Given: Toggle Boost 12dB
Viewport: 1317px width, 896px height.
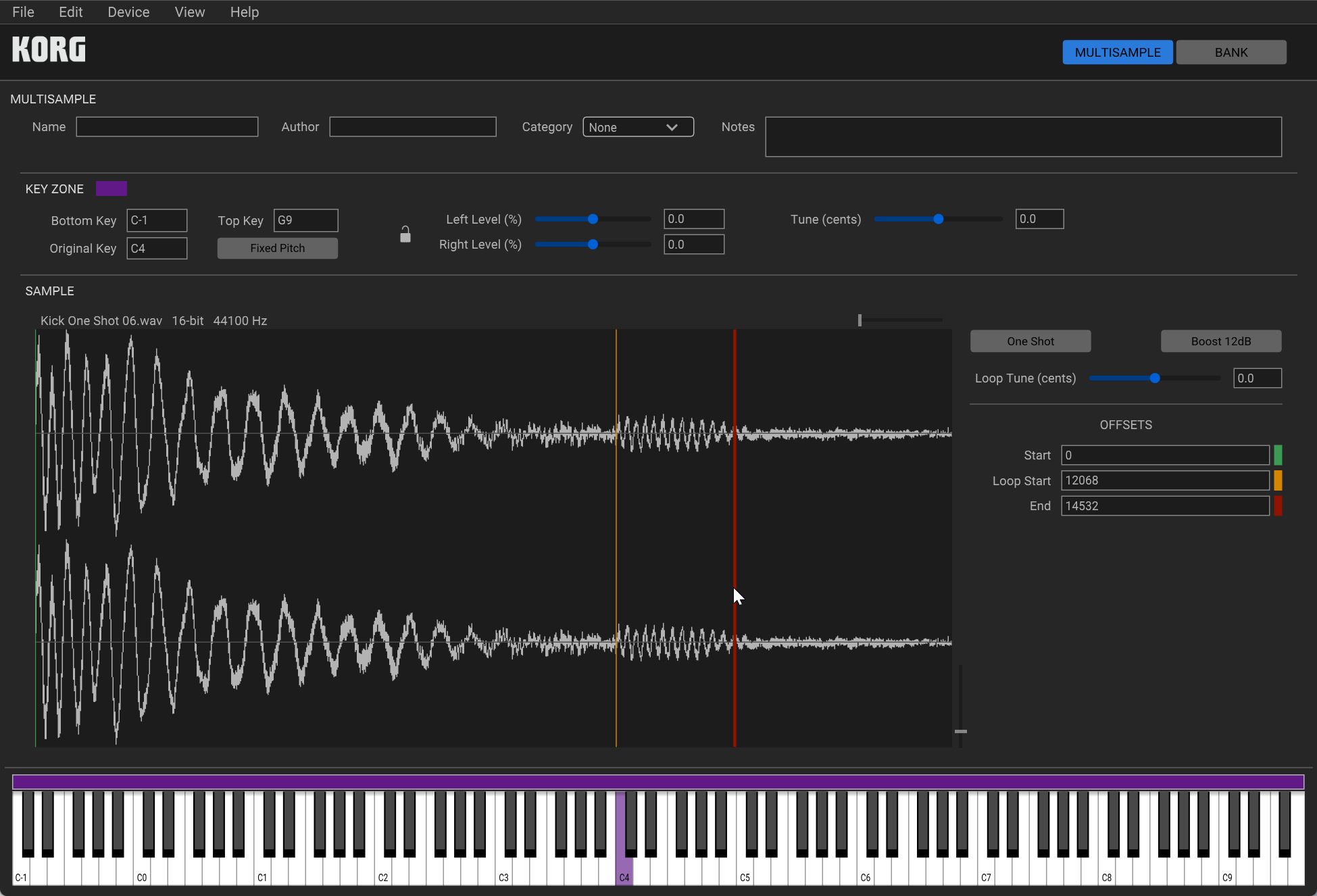Looking at the screenshot, I should click(1221, 341).
